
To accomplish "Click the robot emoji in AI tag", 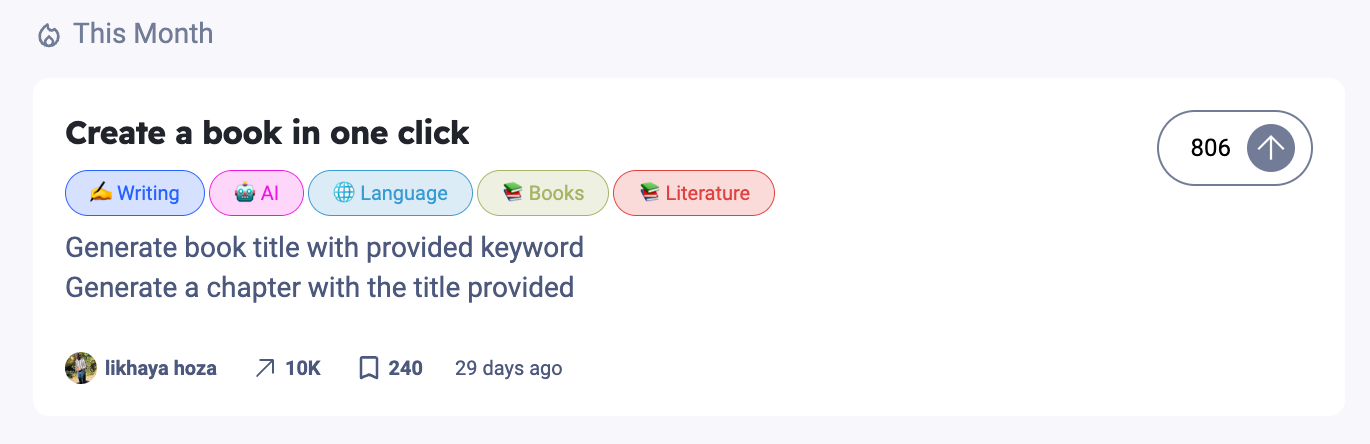I will (245, 193).
